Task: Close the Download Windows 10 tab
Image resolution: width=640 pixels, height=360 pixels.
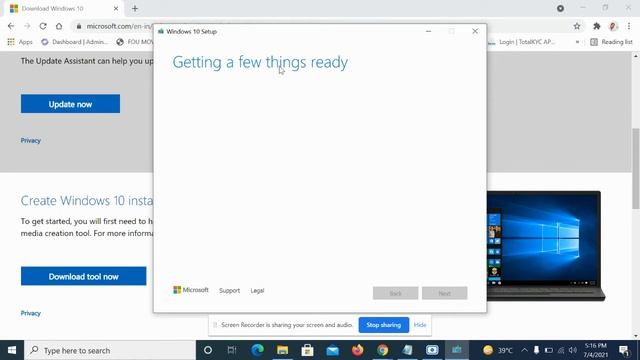Action: click(x=116, y=8)
